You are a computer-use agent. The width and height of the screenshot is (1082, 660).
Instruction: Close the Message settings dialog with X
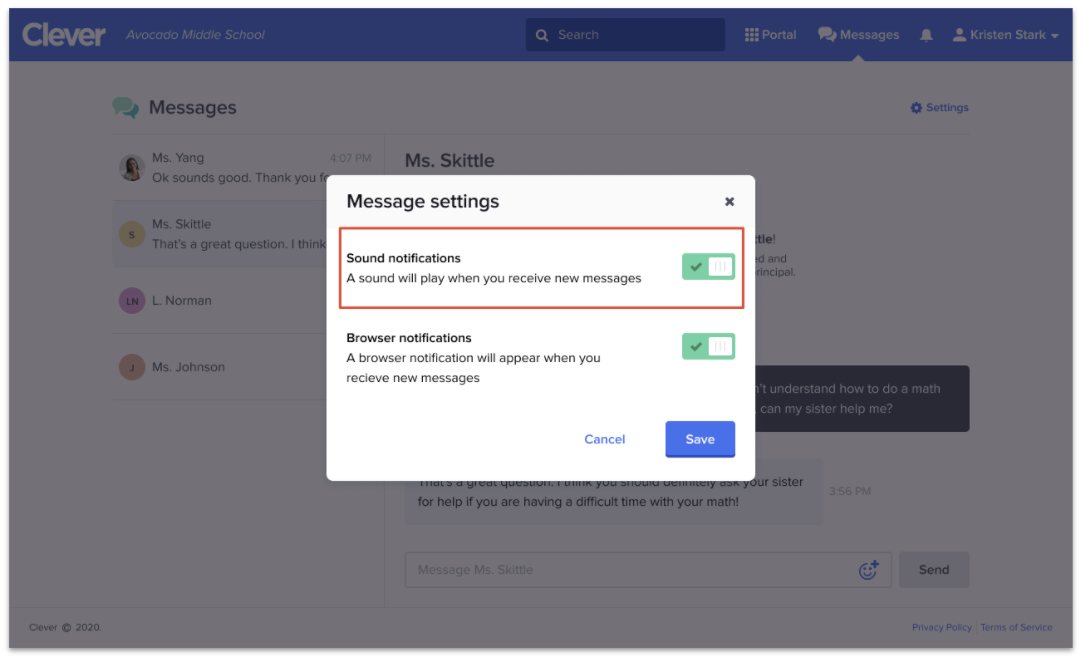[x=729, y=202]
